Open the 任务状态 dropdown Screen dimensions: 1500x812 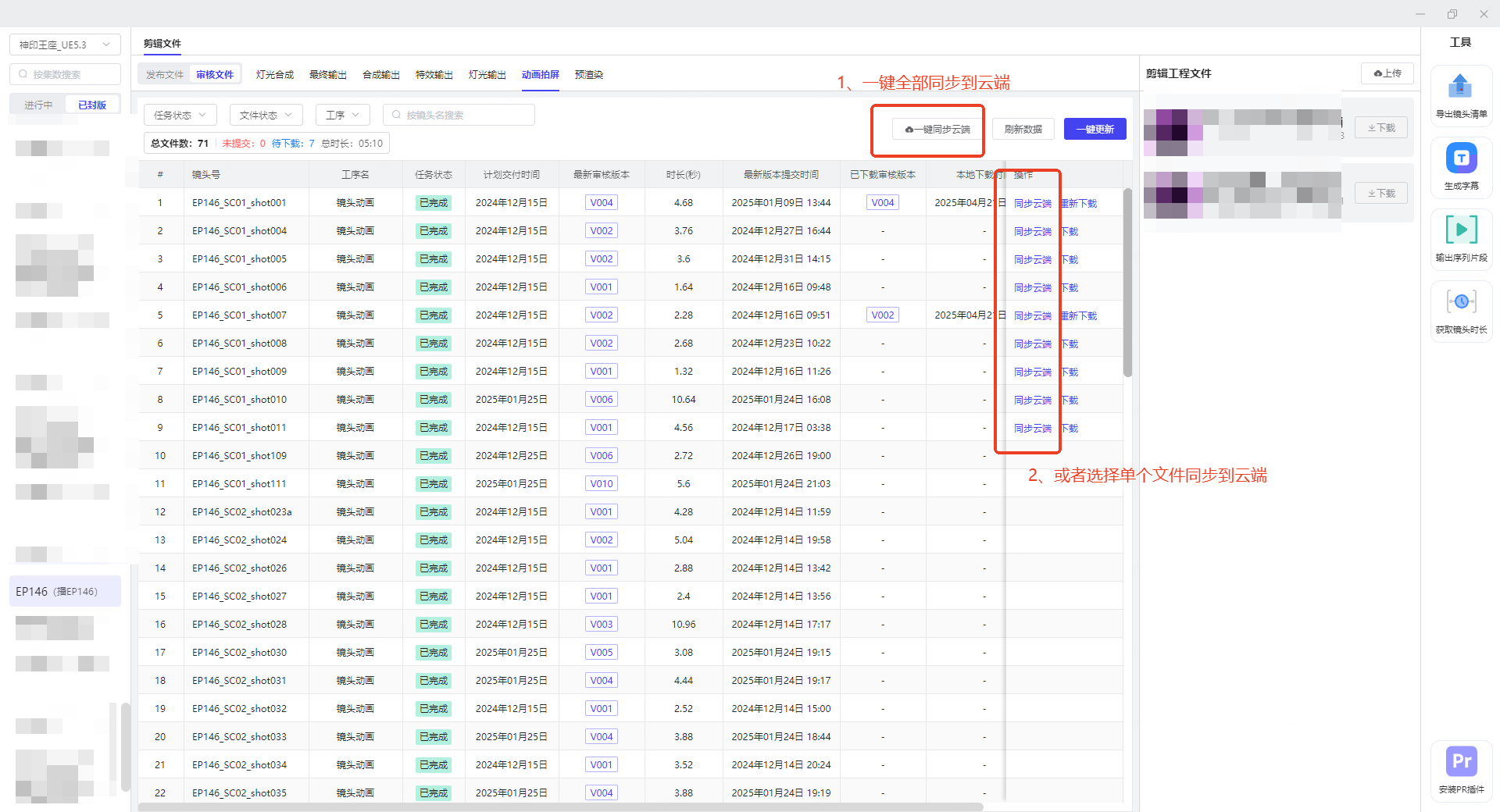pos(180,115)
